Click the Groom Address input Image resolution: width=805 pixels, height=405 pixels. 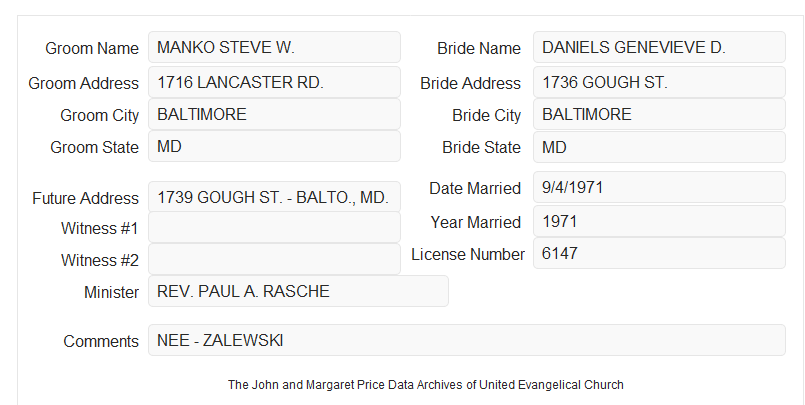(x=274, y=82)
